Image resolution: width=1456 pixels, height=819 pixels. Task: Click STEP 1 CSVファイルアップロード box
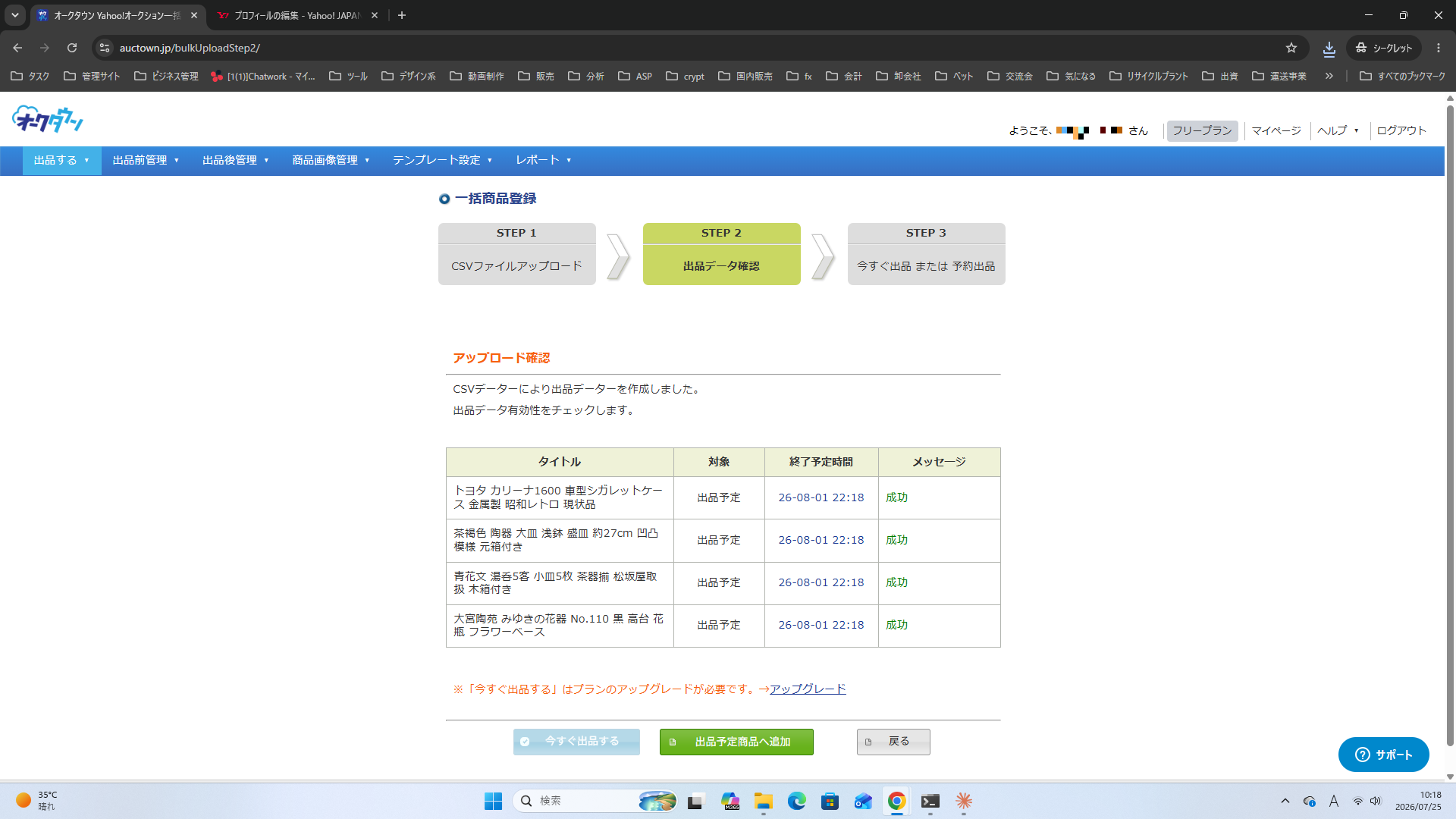point(516,254)
